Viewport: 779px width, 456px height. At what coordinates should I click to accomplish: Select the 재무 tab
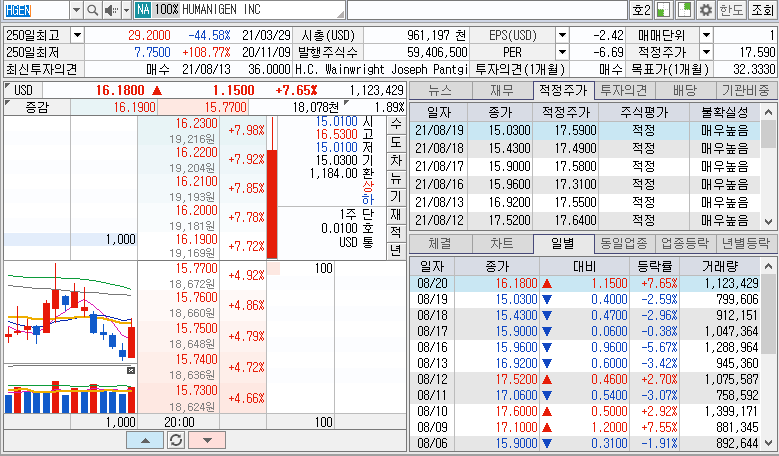[x=502, y=90]
